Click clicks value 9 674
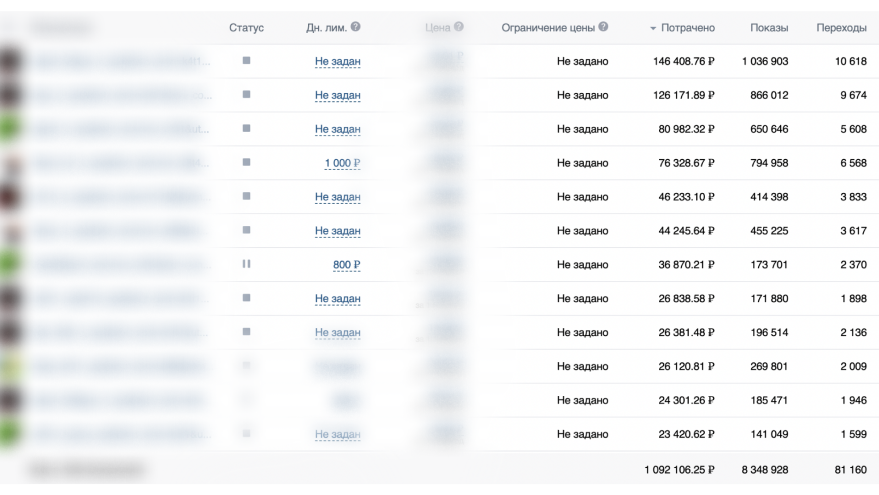The width and height of the screenshot is (879, 495). tap(853, 95)
